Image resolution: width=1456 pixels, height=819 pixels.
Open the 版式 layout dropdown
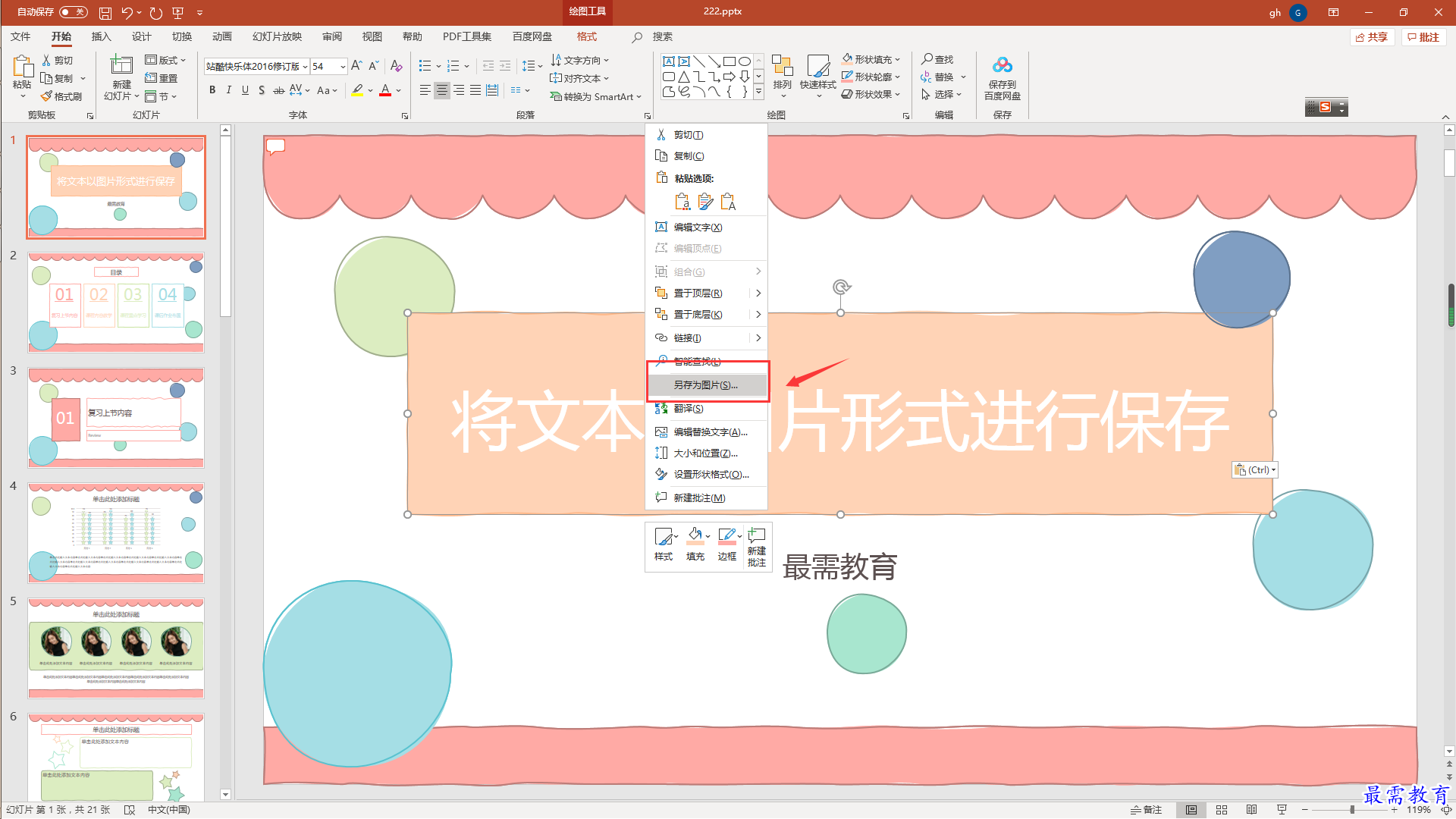(165, 60)
